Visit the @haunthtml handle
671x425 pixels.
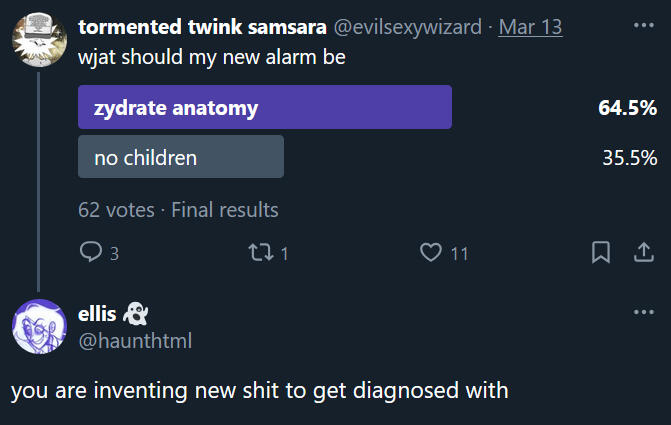coord(134,341)
